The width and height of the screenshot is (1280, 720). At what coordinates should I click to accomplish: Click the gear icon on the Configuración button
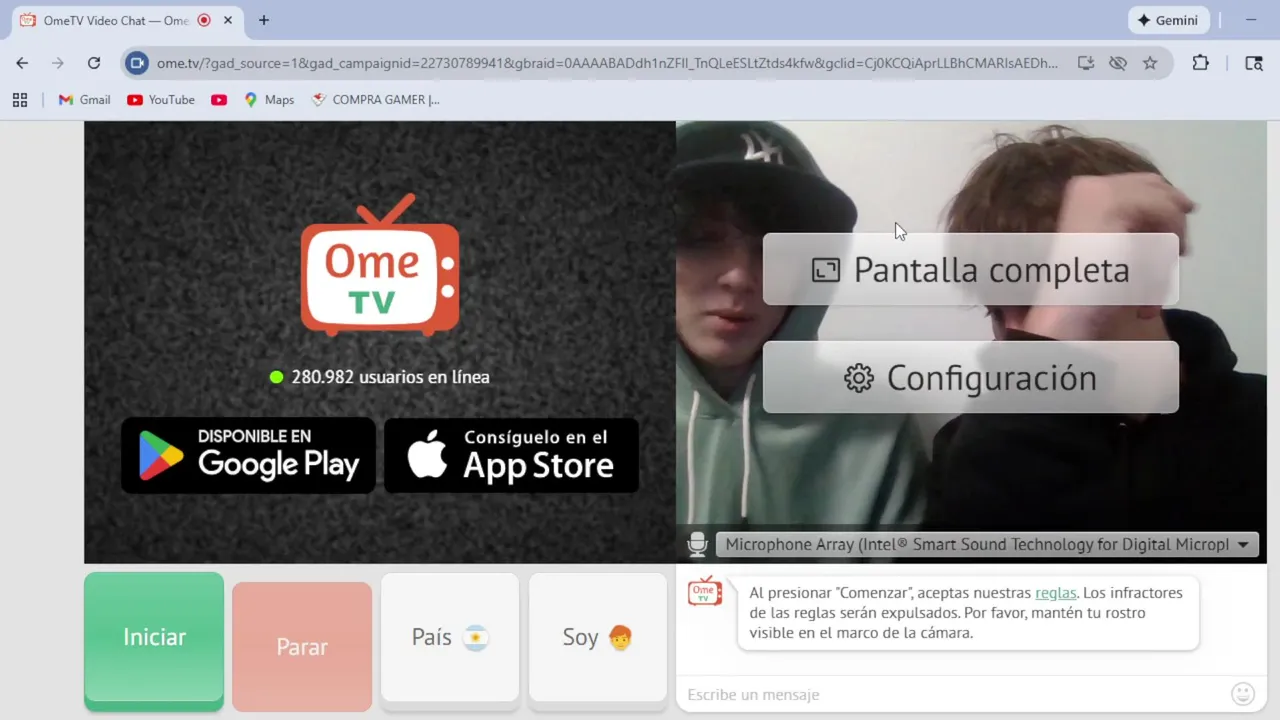coord(859,378)
